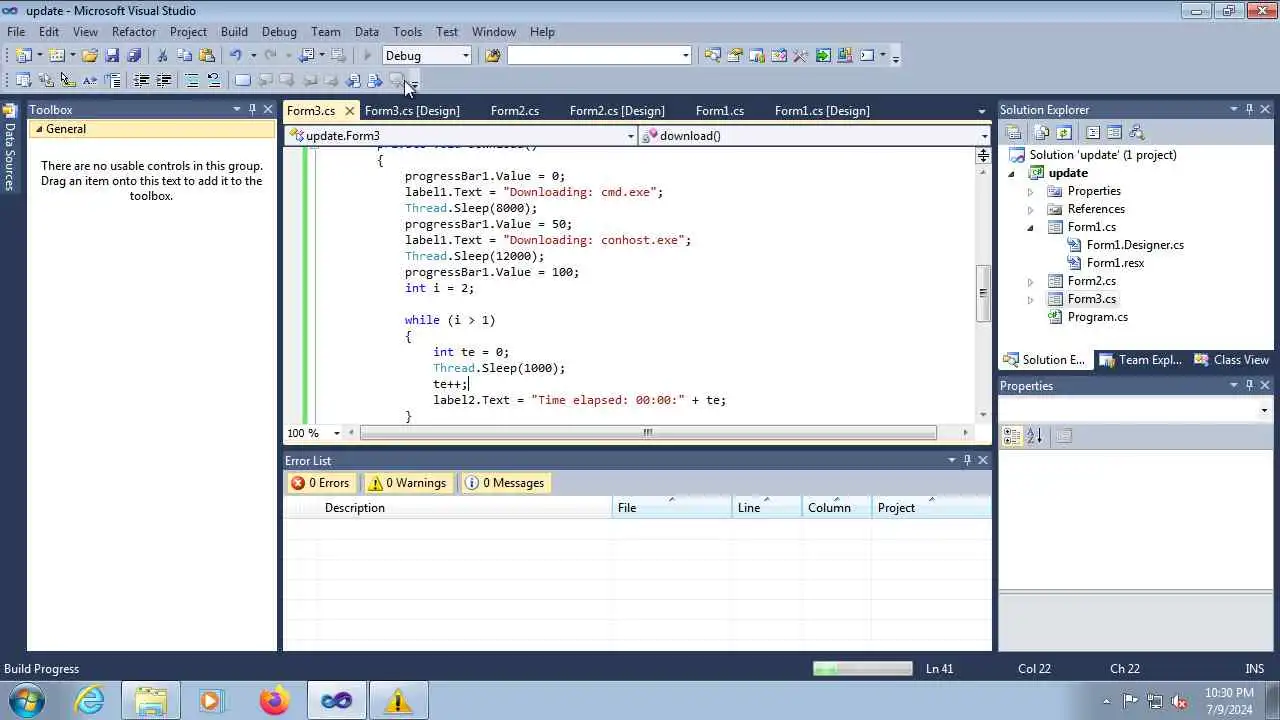1280x720 pixels.
Task: Open the Refactor menu
Action: point(134,31)
